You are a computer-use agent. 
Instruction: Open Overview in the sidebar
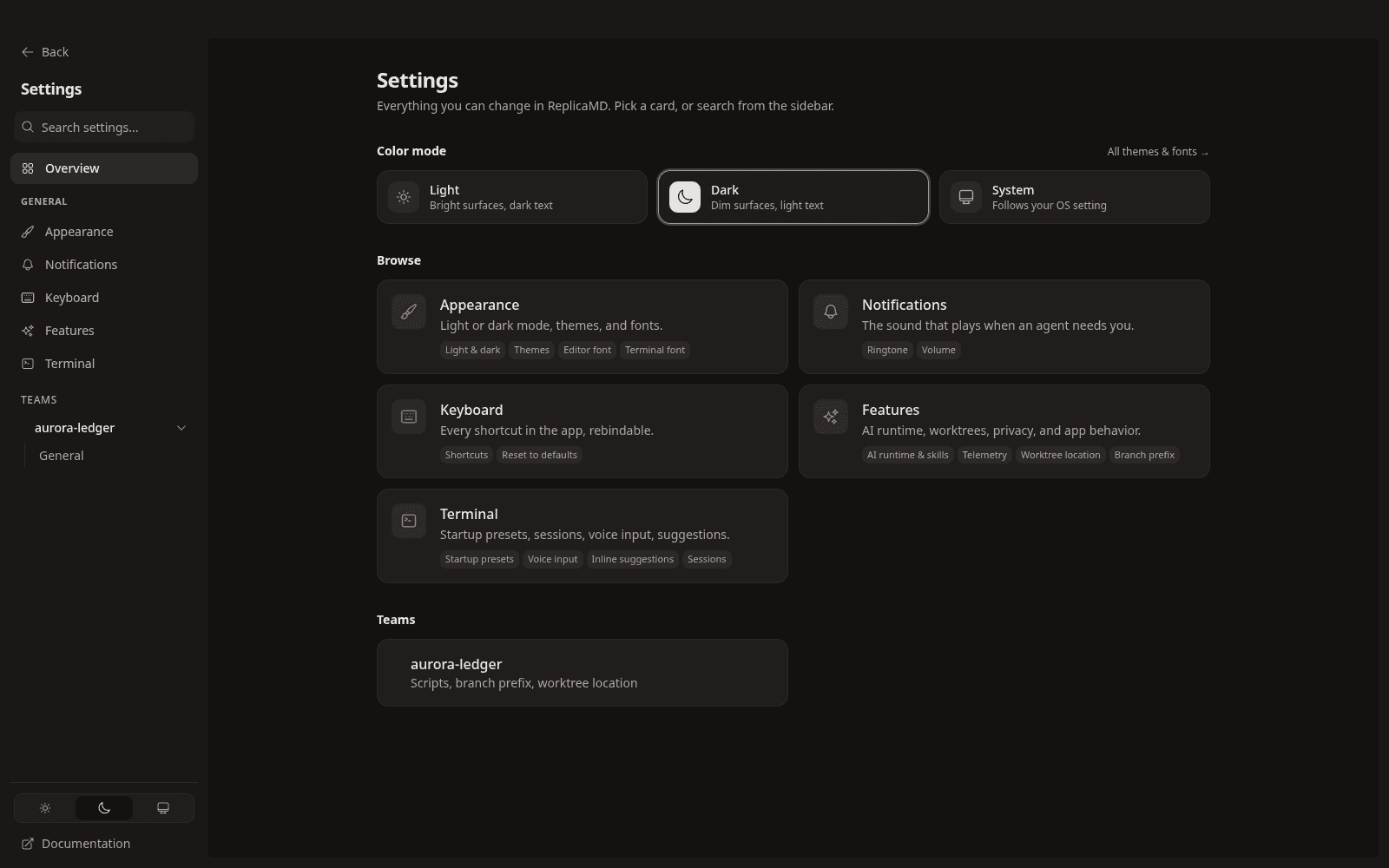(104, 168)
